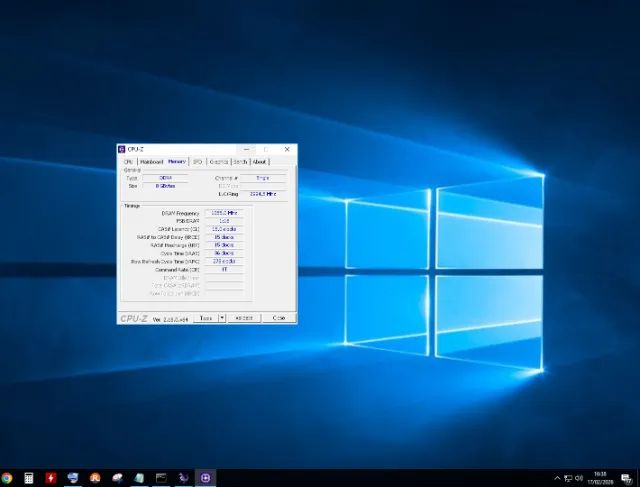Click the CPU-Z title bar logo icon
This screenshot has height=487, width=640.
coord(121,149)
